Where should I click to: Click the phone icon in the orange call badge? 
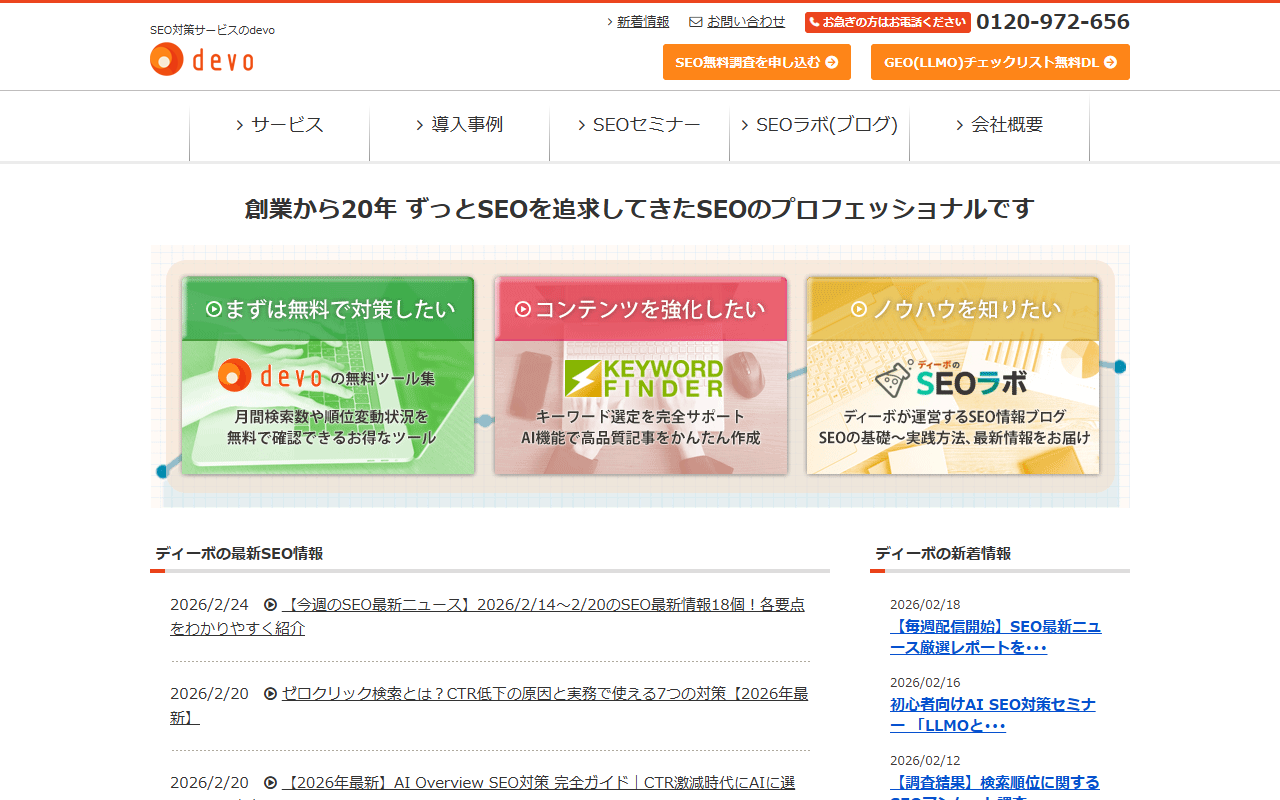[815, 22]
